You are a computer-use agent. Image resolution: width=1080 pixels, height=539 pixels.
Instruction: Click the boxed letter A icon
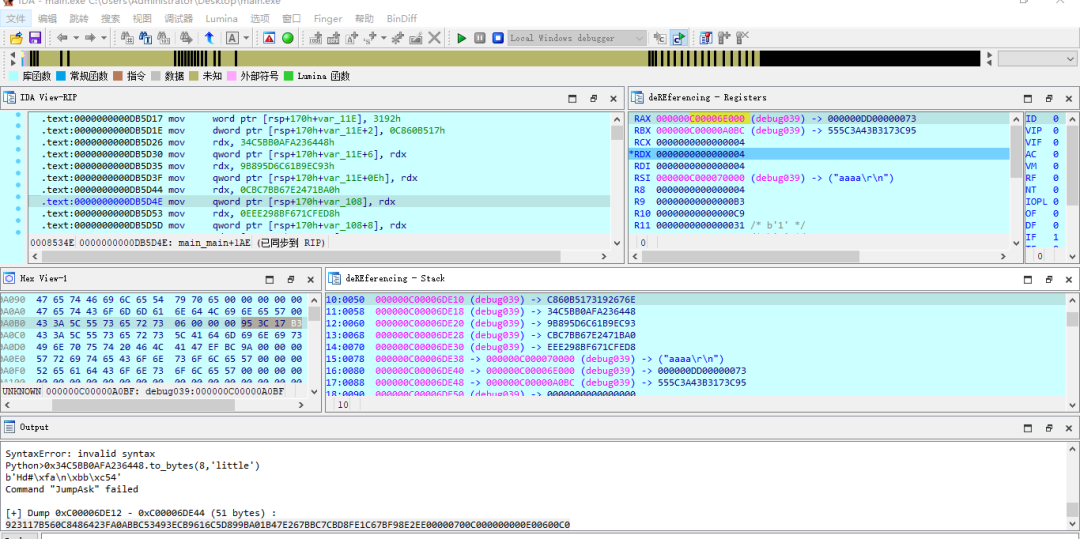[x=232, y=38]
